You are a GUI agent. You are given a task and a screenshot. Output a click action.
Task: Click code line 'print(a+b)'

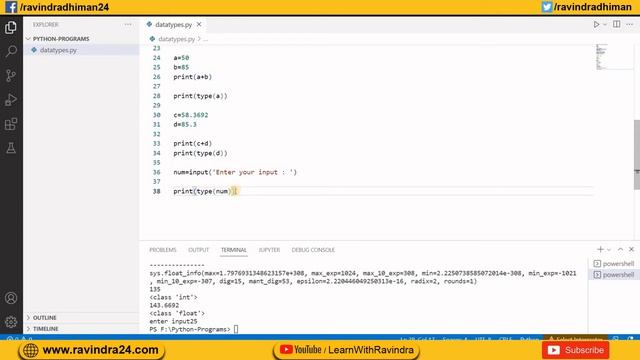point(192,77)
